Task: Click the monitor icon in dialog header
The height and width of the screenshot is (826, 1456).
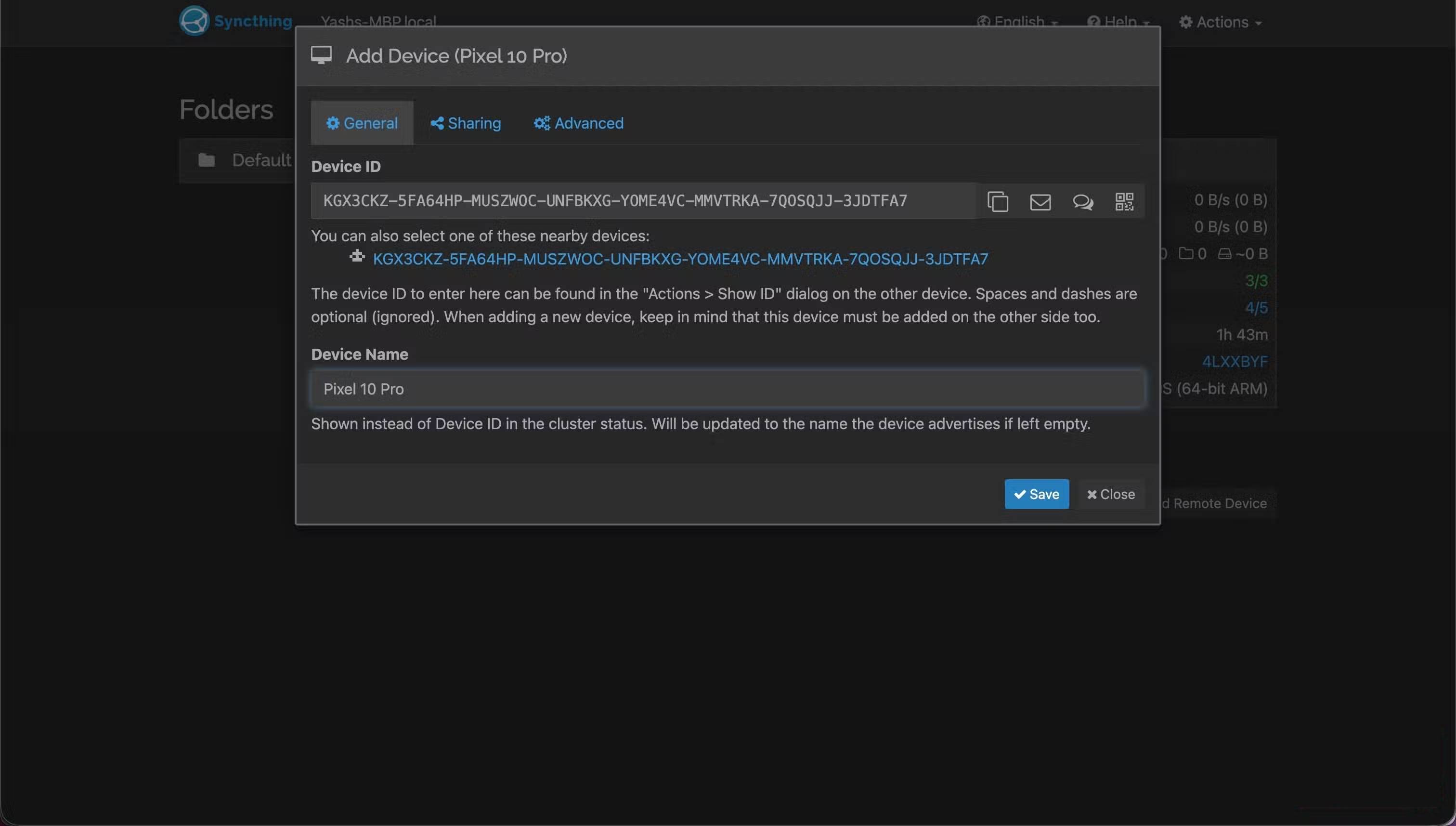Action: pos(322,55)
